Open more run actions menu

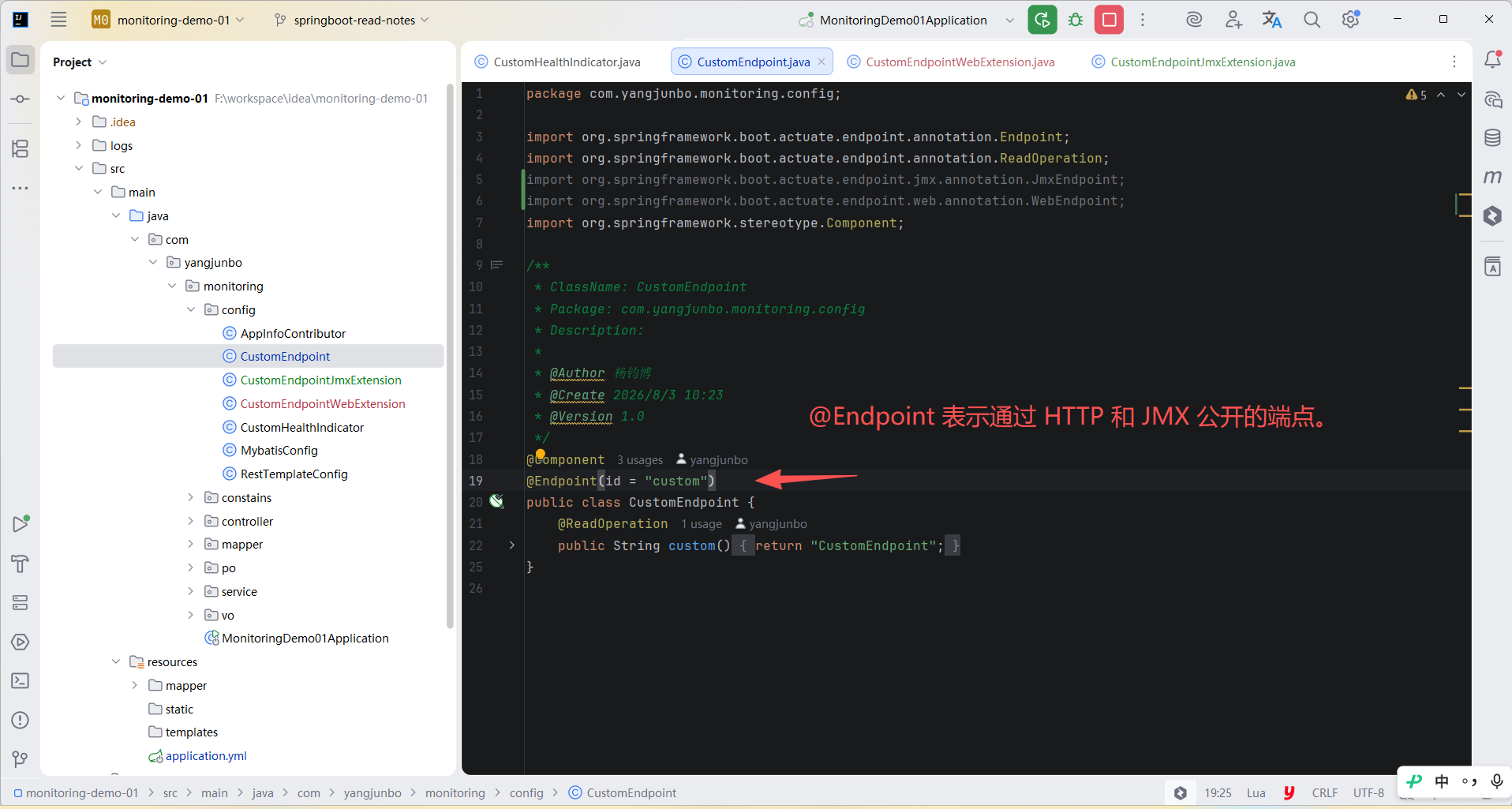click(1142, 20)
